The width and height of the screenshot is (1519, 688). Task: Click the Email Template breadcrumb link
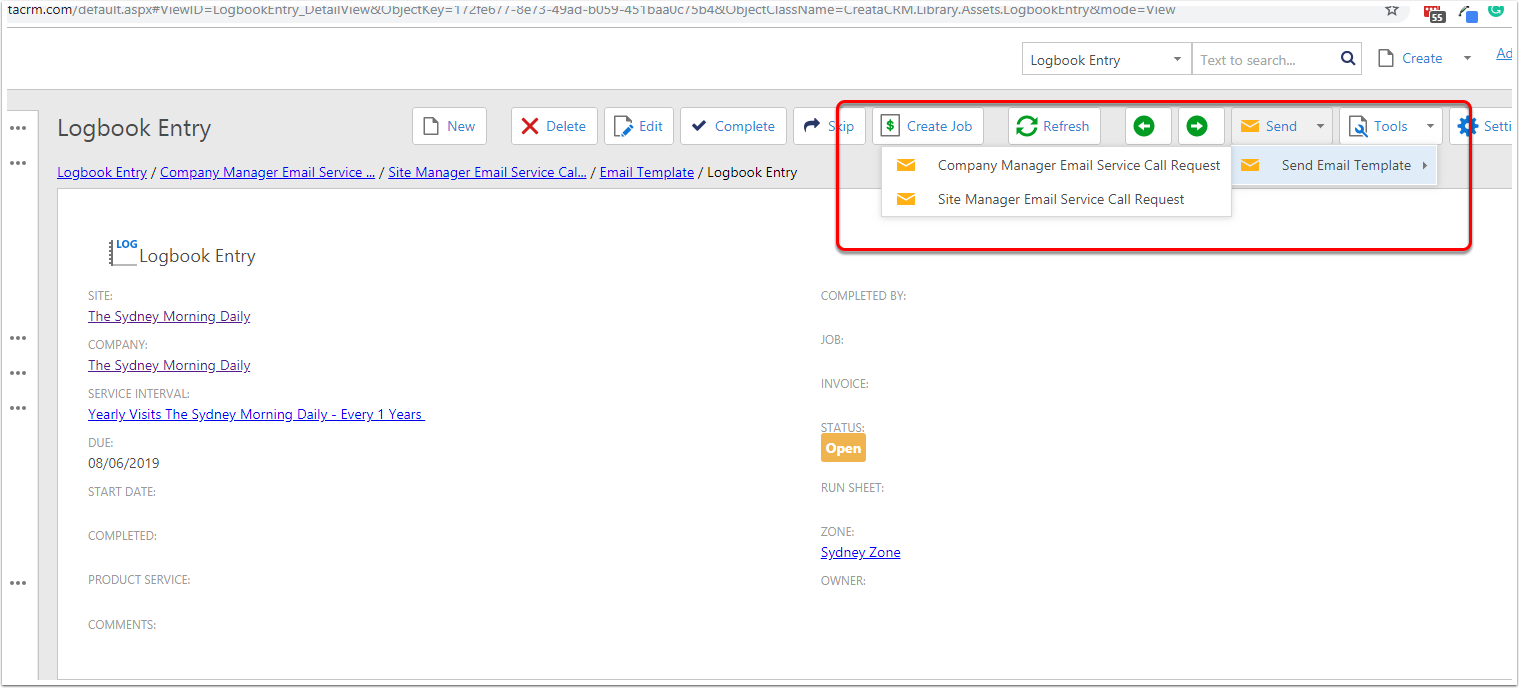tap(646, 172)
